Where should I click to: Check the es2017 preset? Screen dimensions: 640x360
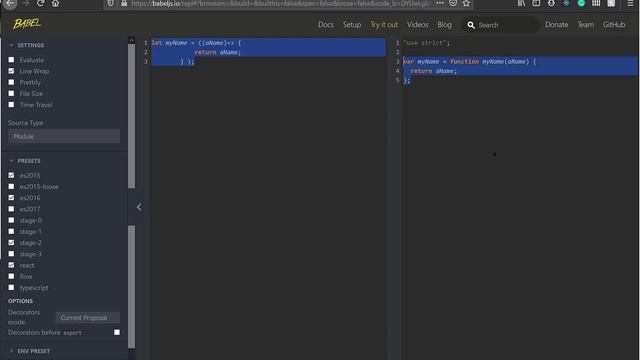[x=11, y=209]
